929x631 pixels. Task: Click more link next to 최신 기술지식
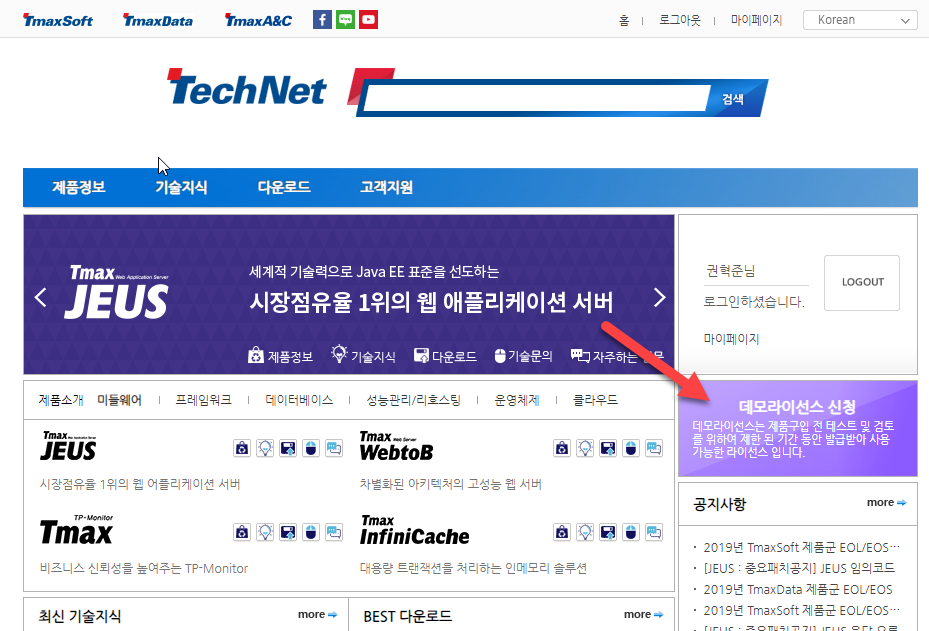pyautogui.click(x=318, y=614)
